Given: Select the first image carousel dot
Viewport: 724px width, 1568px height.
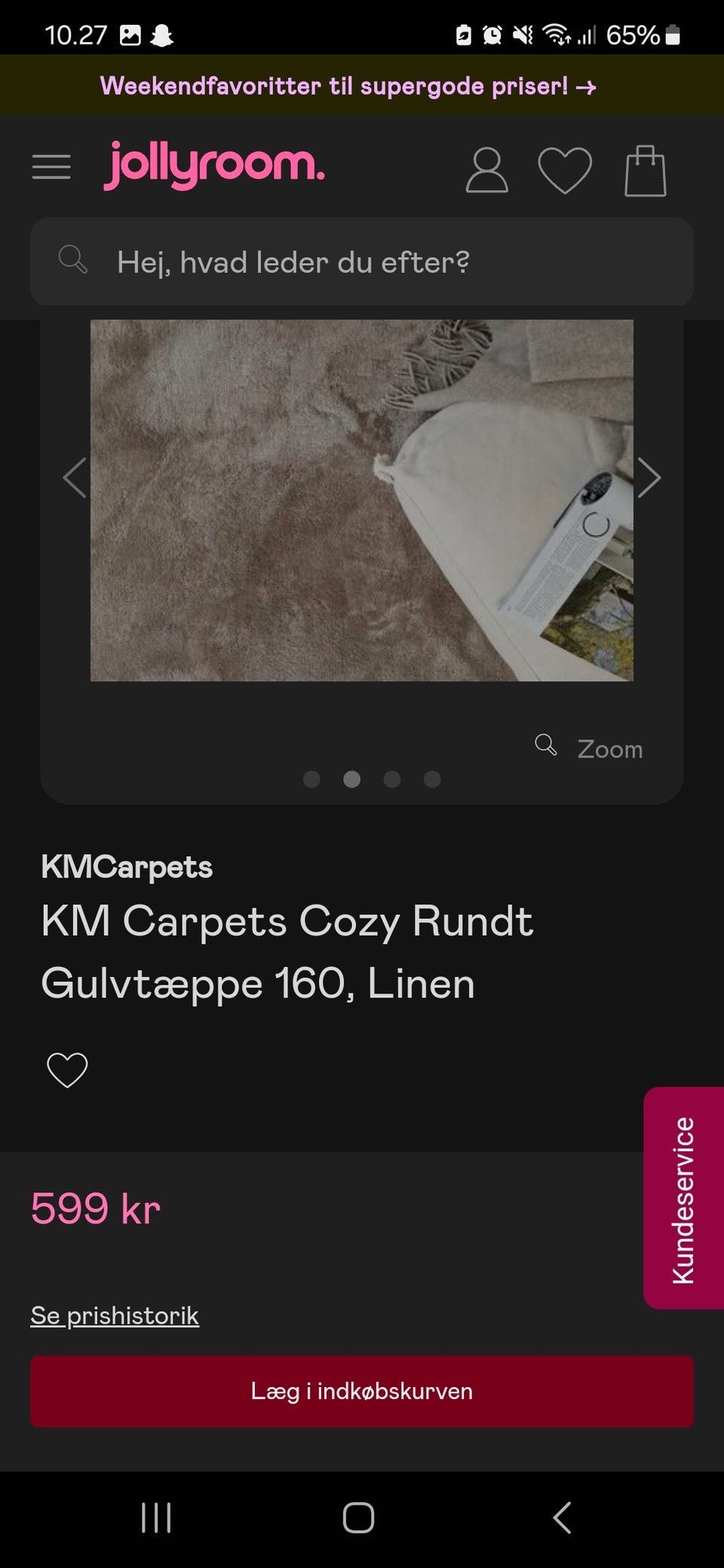Looking at the screenshot, I should (311, 779).
